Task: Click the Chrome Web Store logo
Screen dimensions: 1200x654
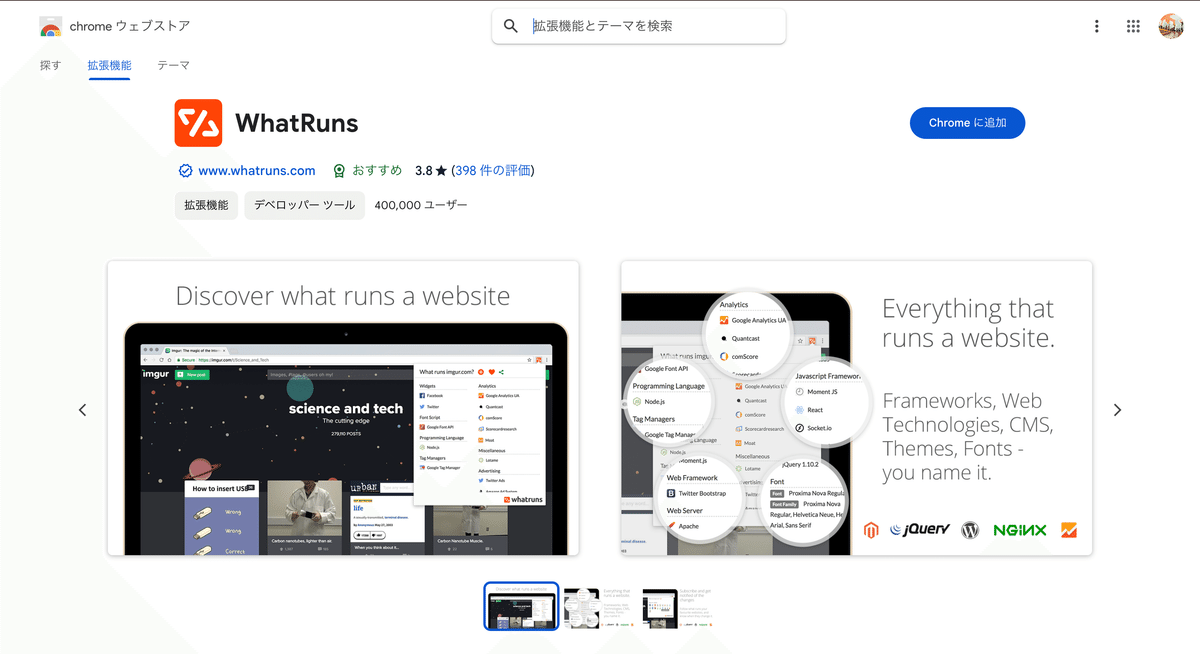Action: click(x=50, y=26)
